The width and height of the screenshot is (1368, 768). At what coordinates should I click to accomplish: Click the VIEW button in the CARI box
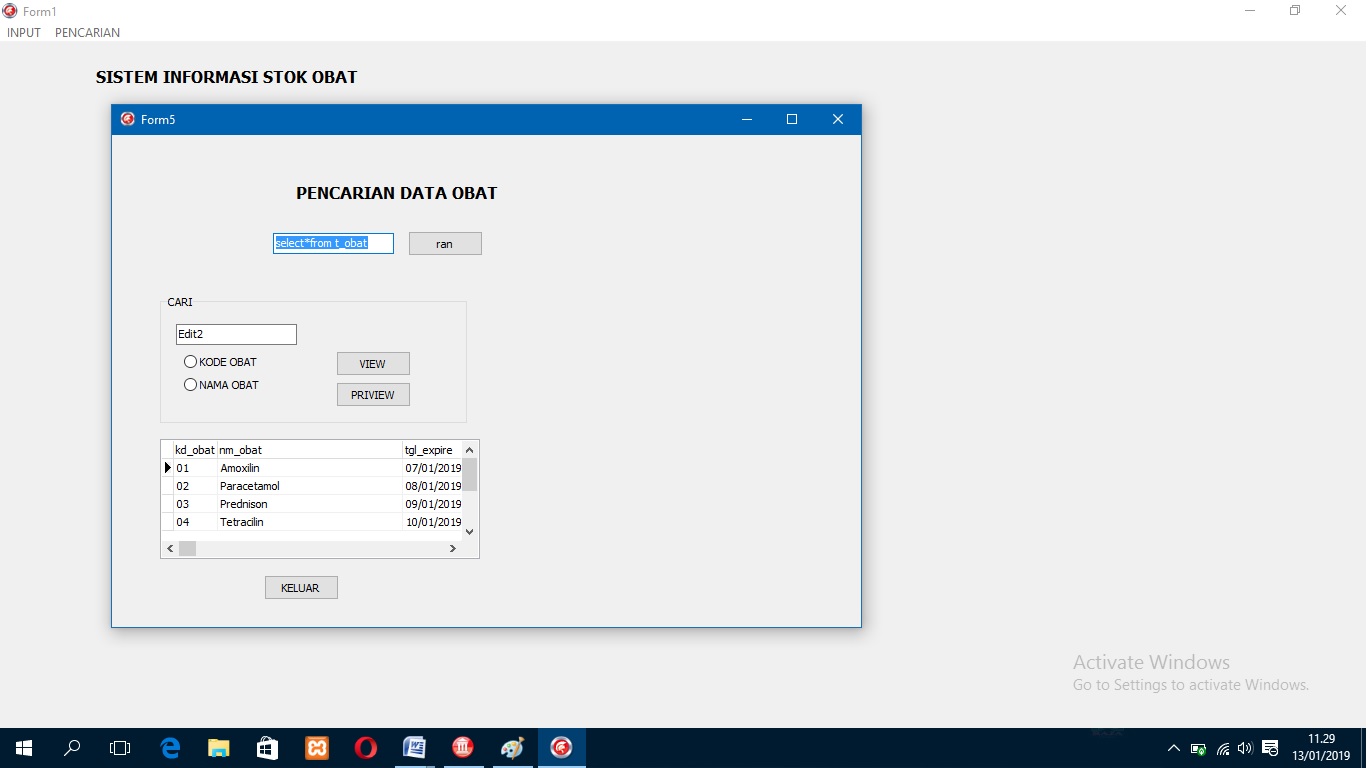372,363
